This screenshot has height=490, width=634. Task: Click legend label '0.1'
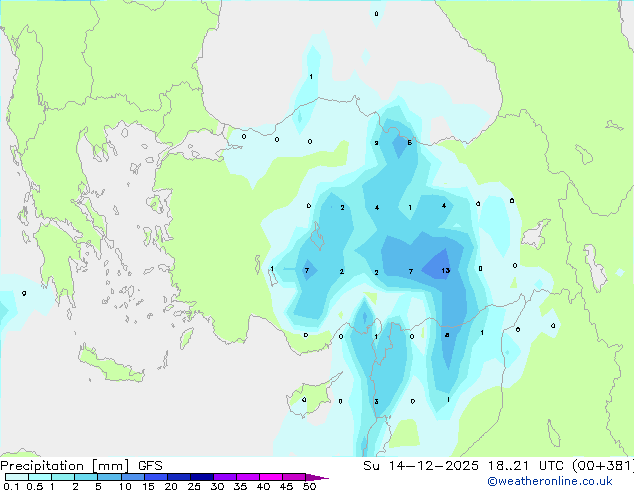click(9, 486)
